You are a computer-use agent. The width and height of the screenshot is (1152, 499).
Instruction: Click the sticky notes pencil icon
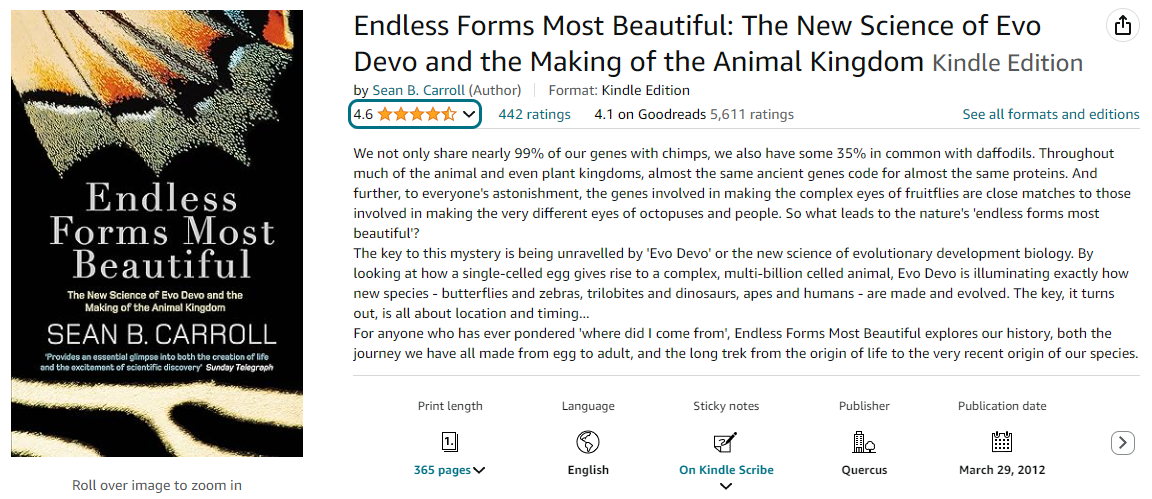coord(726,441)
